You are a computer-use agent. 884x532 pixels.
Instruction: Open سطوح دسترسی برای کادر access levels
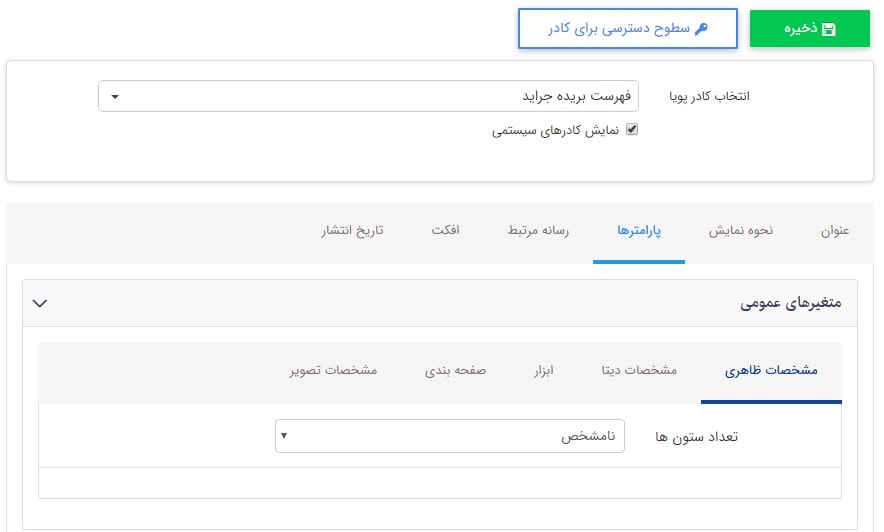(x=627, y=28)
